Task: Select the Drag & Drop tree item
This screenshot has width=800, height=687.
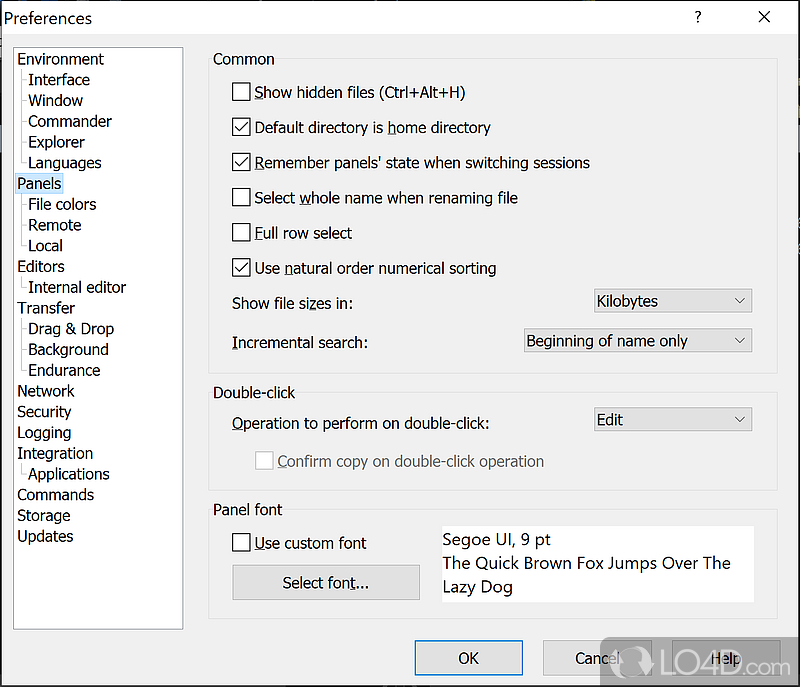Action: (x=71, y=329)
